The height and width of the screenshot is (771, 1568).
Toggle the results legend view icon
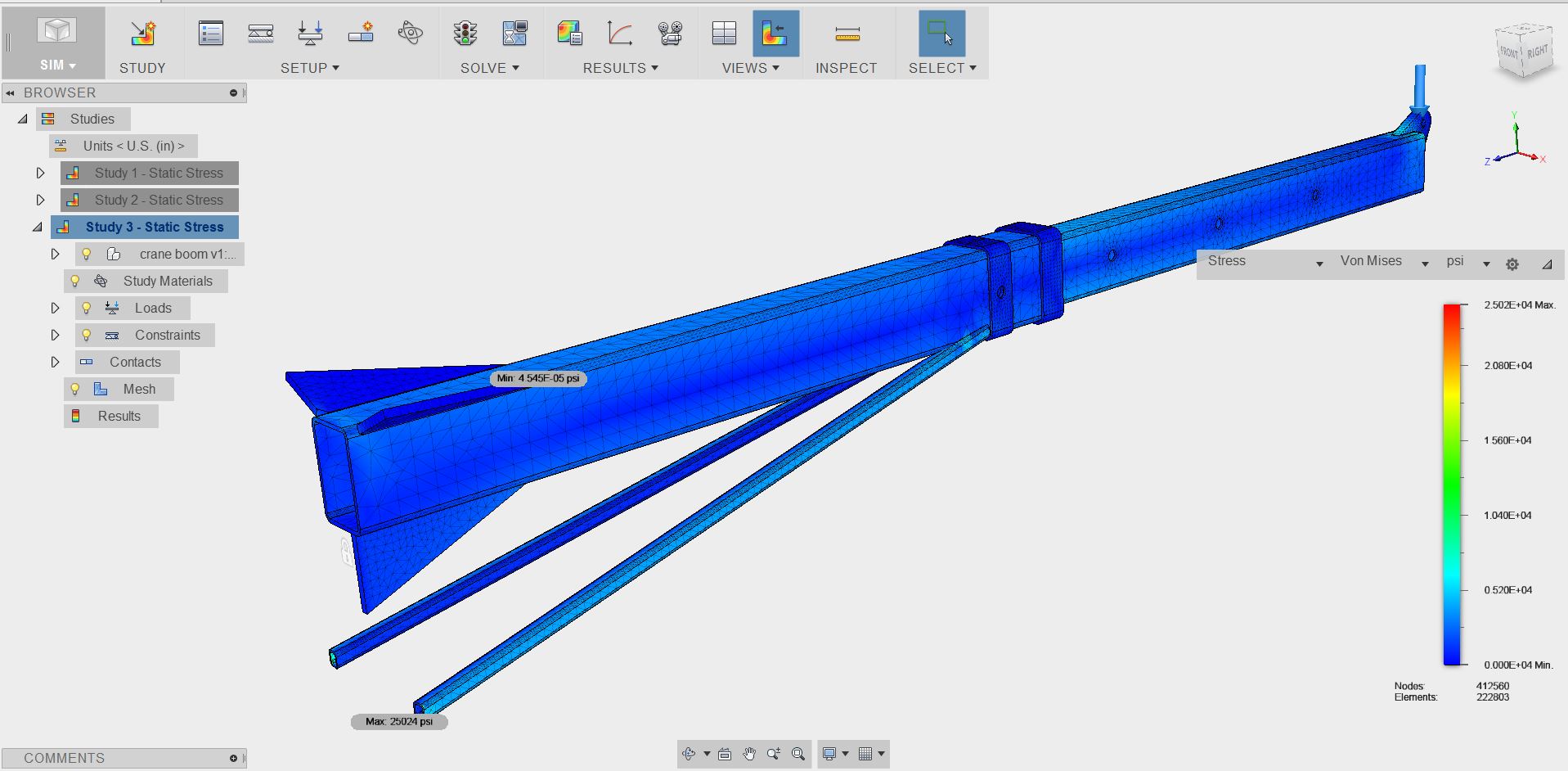pos(775,34)
